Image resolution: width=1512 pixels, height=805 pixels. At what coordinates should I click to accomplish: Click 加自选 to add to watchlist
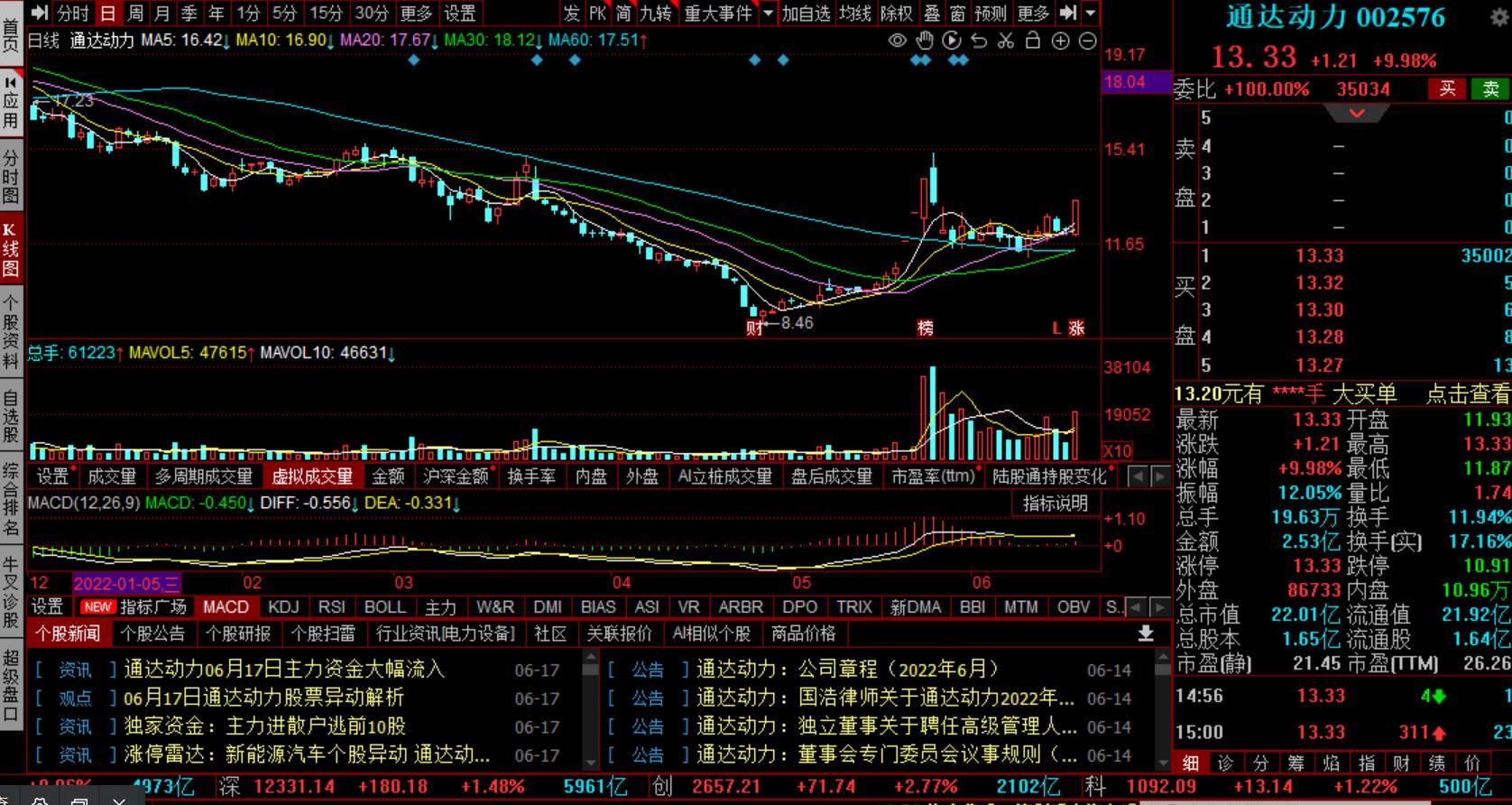[806, 13]
